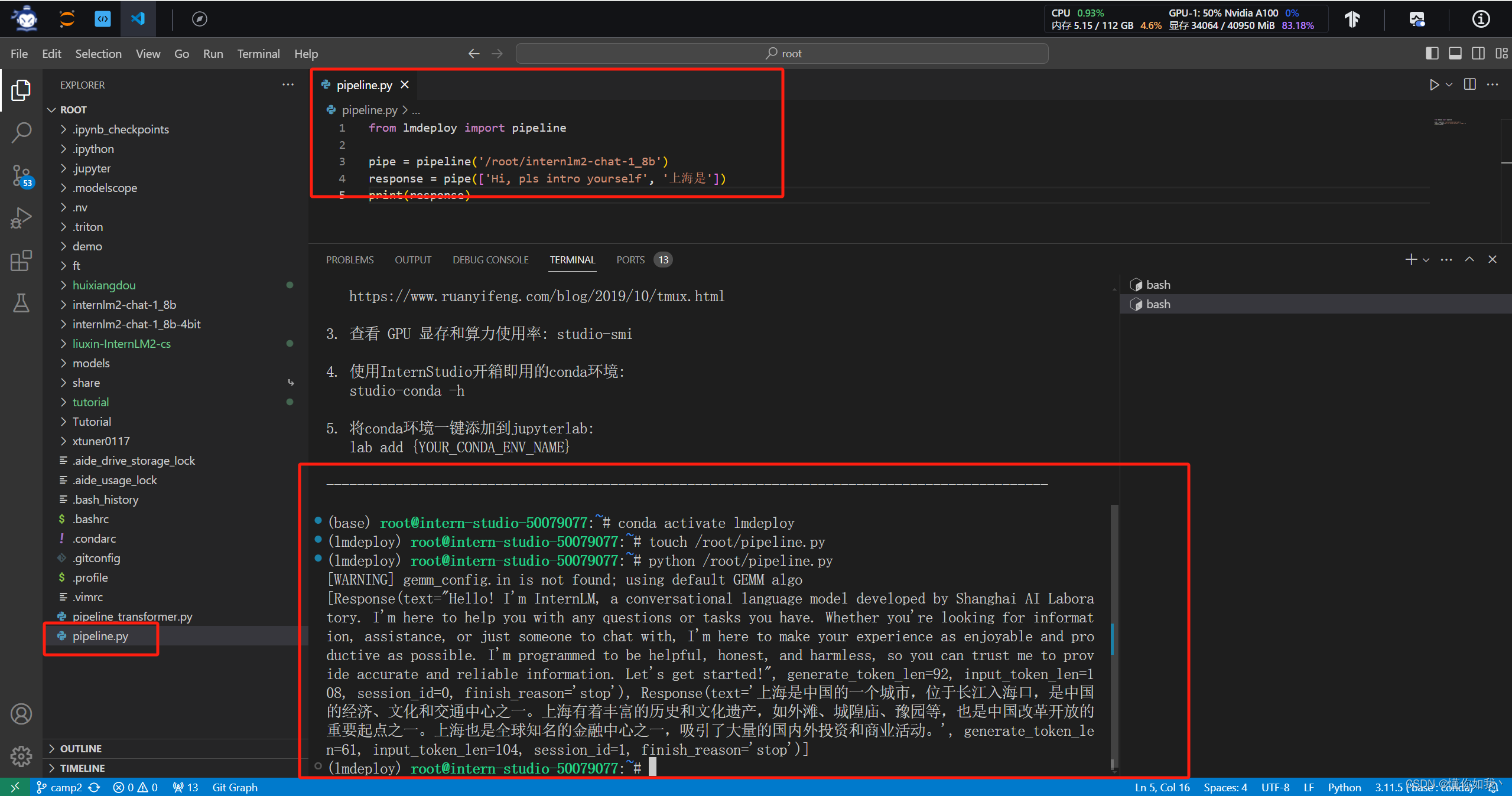This screenshot has width=1512, height=796.
Task: Open Git Graph from status bar
Action: click(x=235, y=787)
